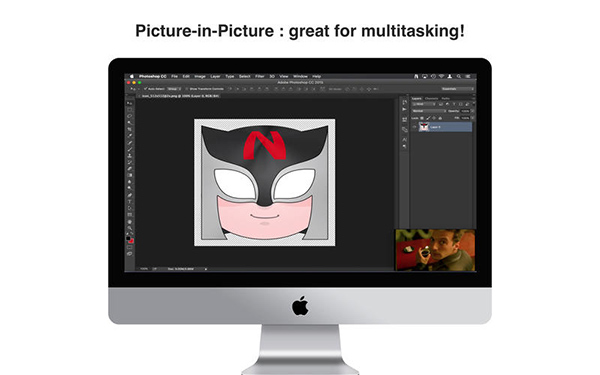Open the Filter menu
This screenshot has height=375, width=600.
click(x=259, y=76)
